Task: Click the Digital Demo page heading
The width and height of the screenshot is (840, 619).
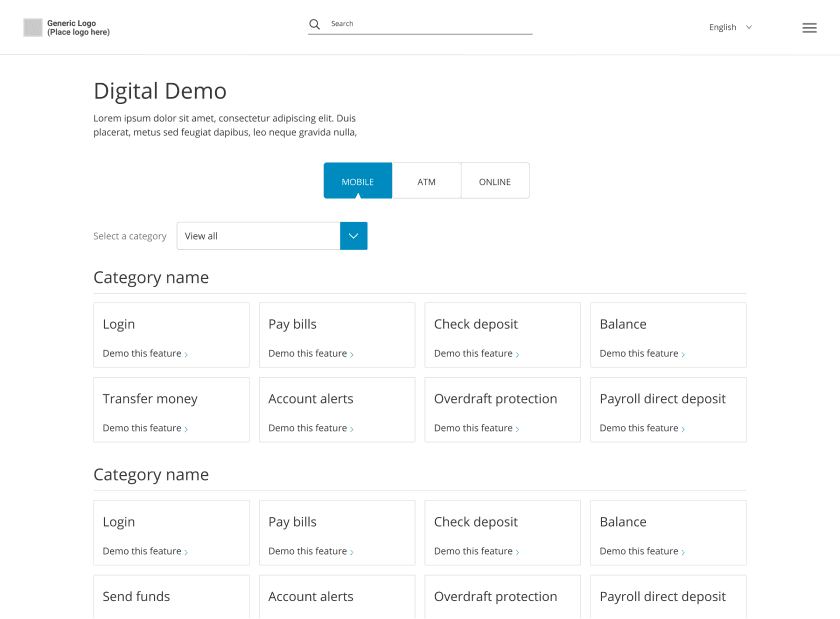Action: click(x=160, y=91)
